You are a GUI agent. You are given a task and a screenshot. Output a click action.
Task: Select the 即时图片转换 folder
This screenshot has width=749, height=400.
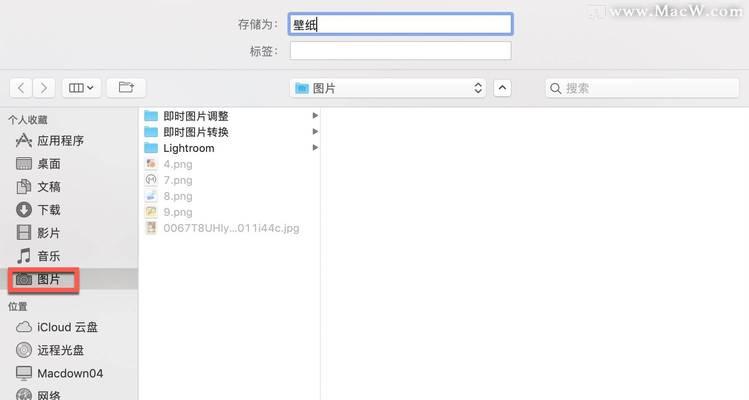tap(231, 132)
